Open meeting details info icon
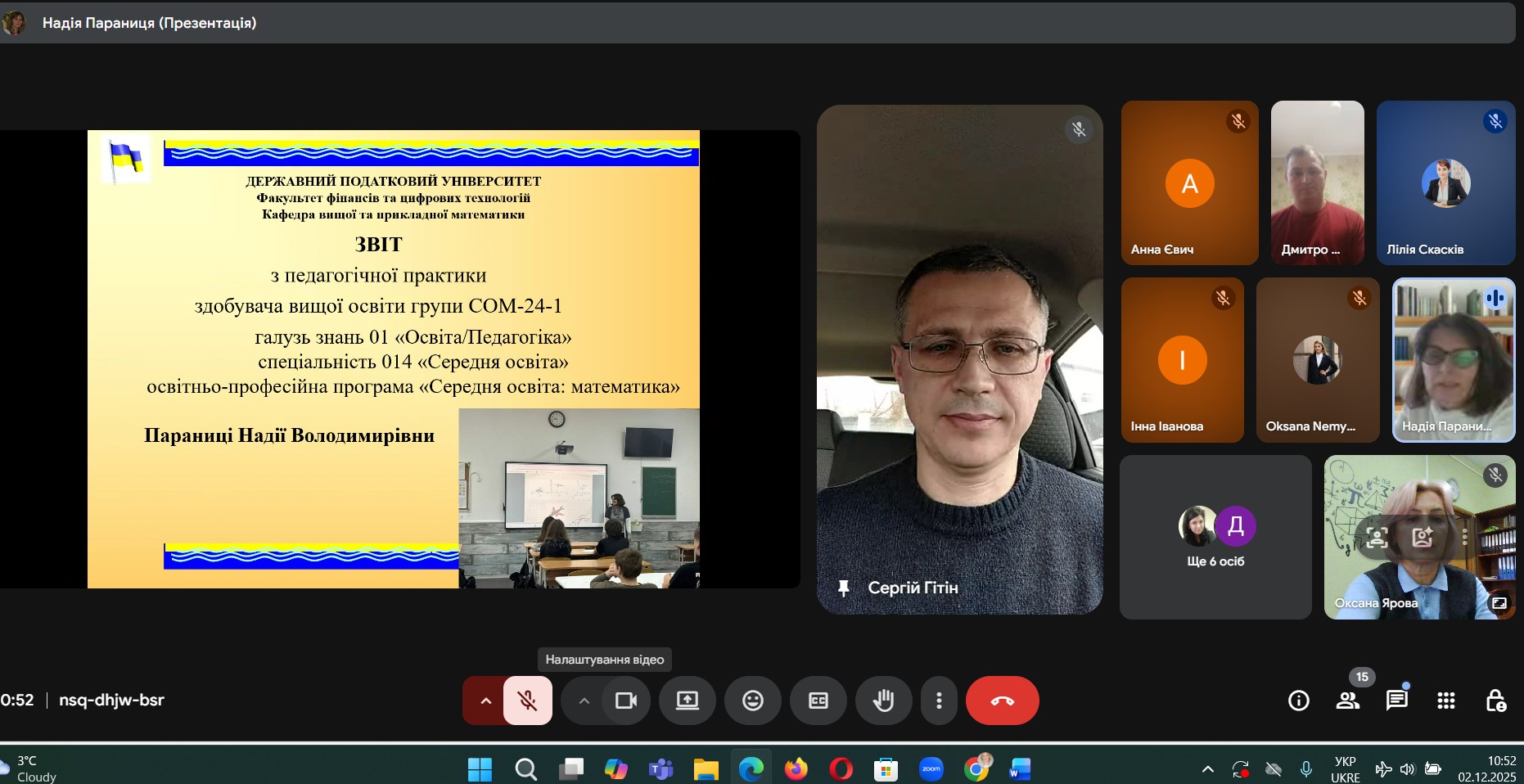 pos(1298,701)
